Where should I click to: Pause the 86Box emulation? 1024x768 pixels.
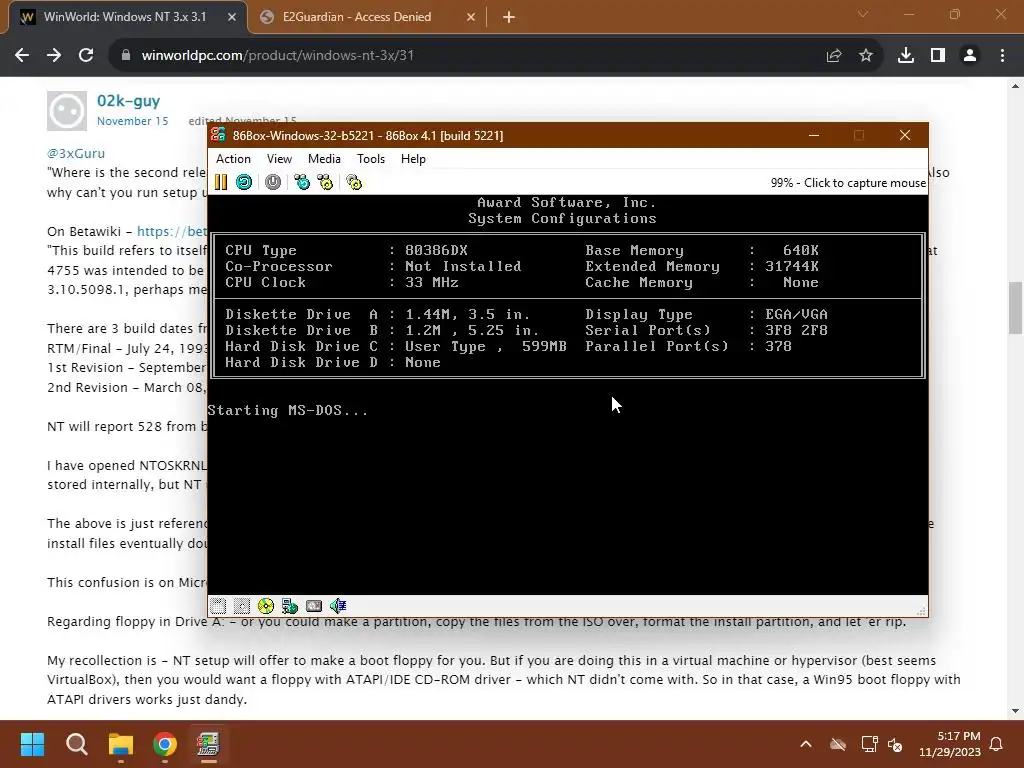(221, 182)
